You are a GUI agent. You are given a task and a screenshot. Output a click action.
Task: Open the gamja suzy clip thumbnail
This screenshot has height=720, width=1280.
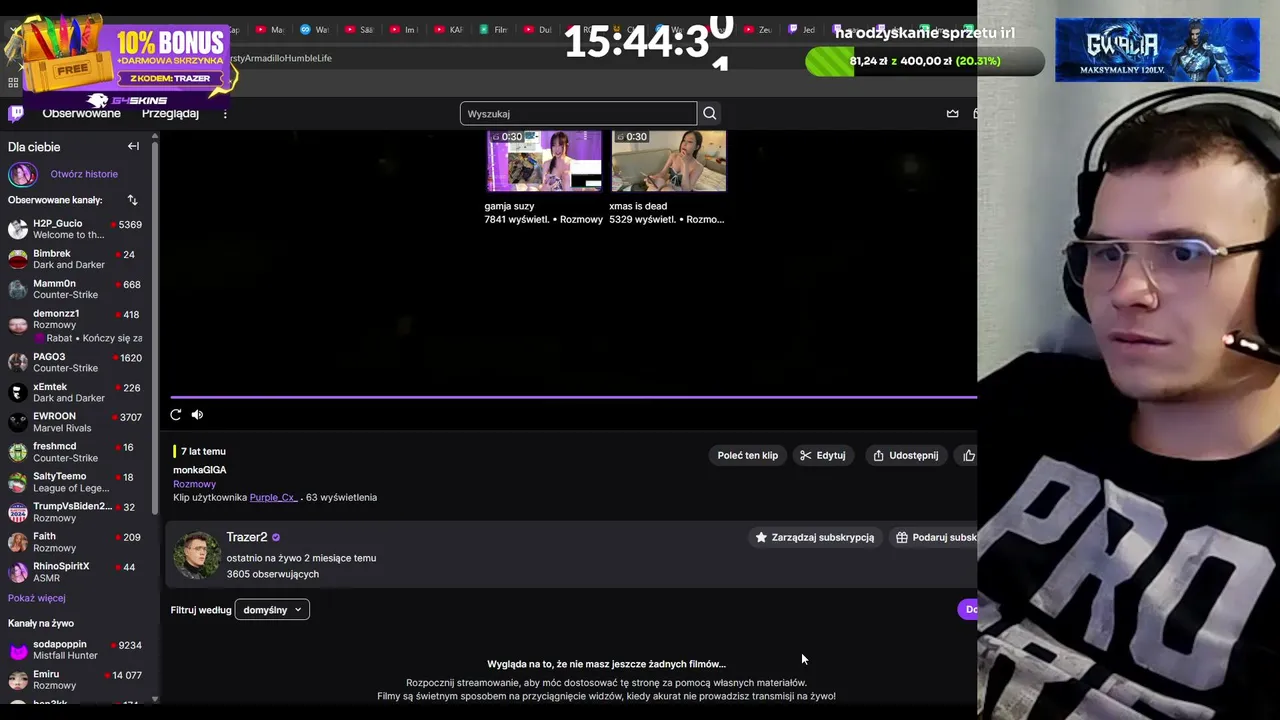[x=544, y=160]
